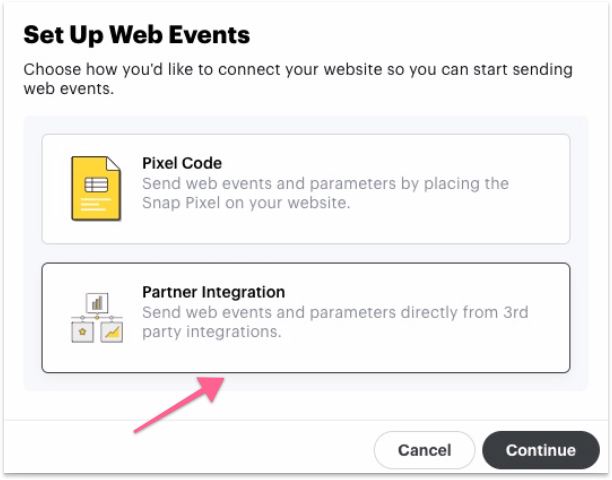
Task: Click the Snap Pixel description text
Action: [325, 193]
